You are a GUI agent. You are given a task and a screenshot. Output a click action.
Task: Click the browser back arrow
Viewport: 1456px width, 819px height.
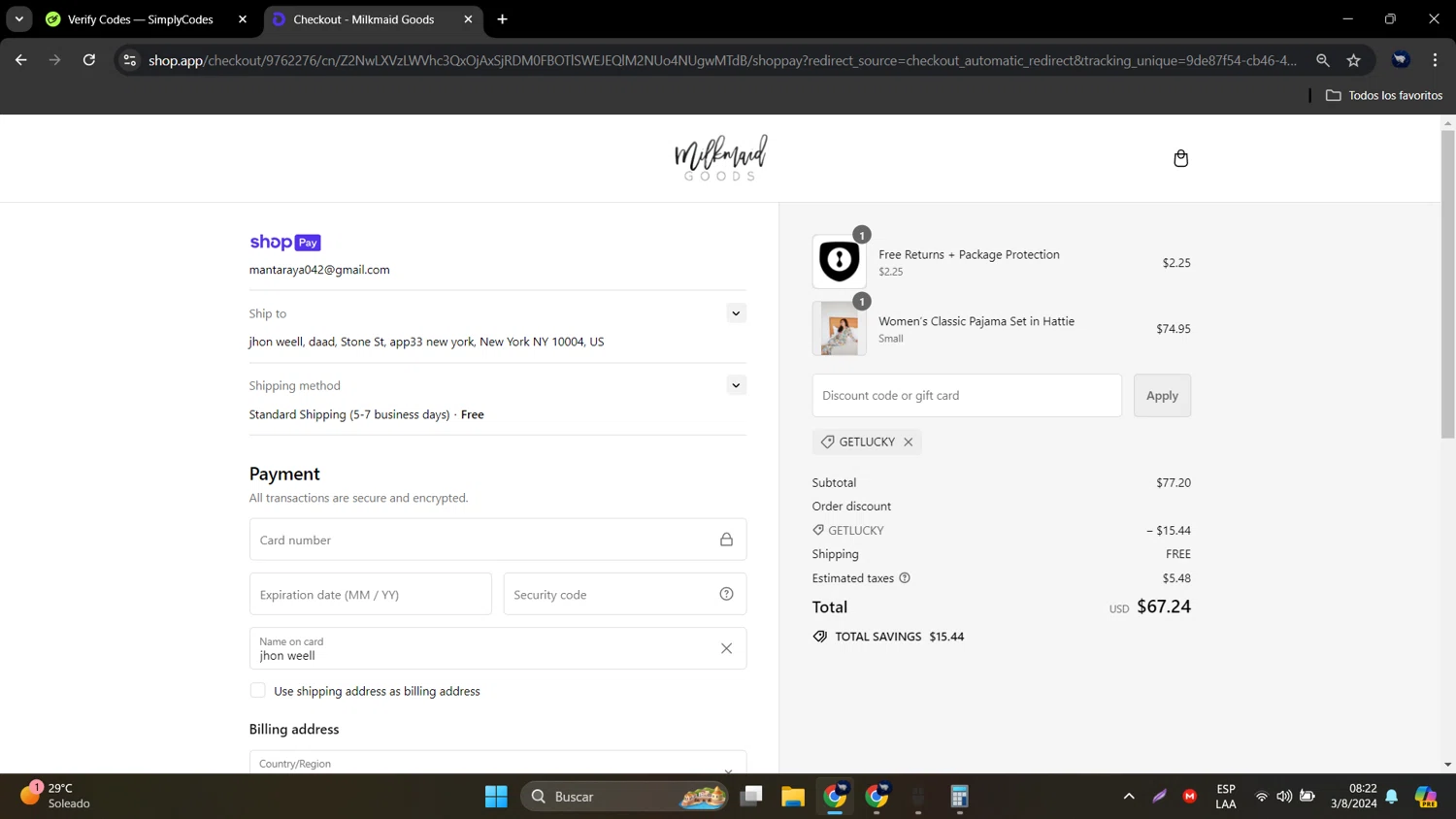(x=21, y=60)
